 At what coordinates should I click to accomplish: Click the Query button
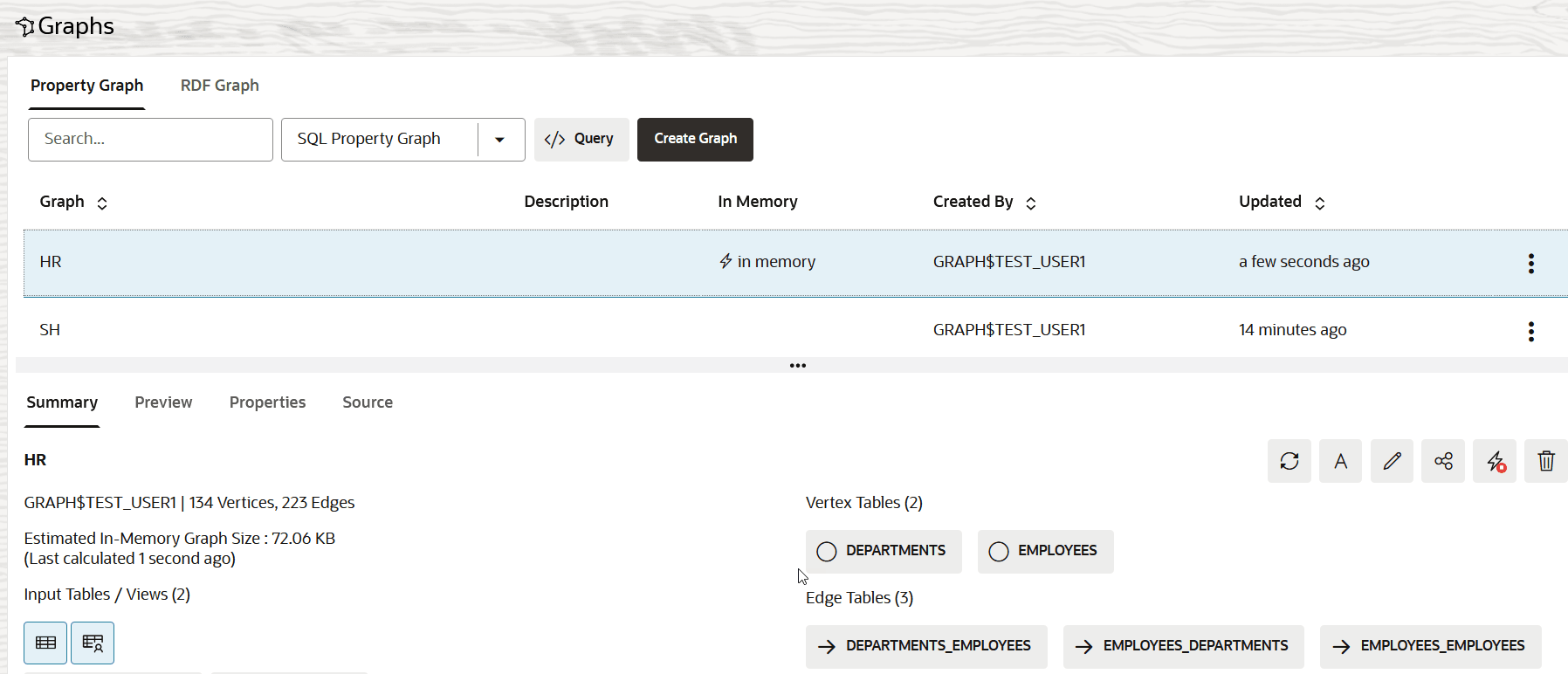[x=581, y=140]
